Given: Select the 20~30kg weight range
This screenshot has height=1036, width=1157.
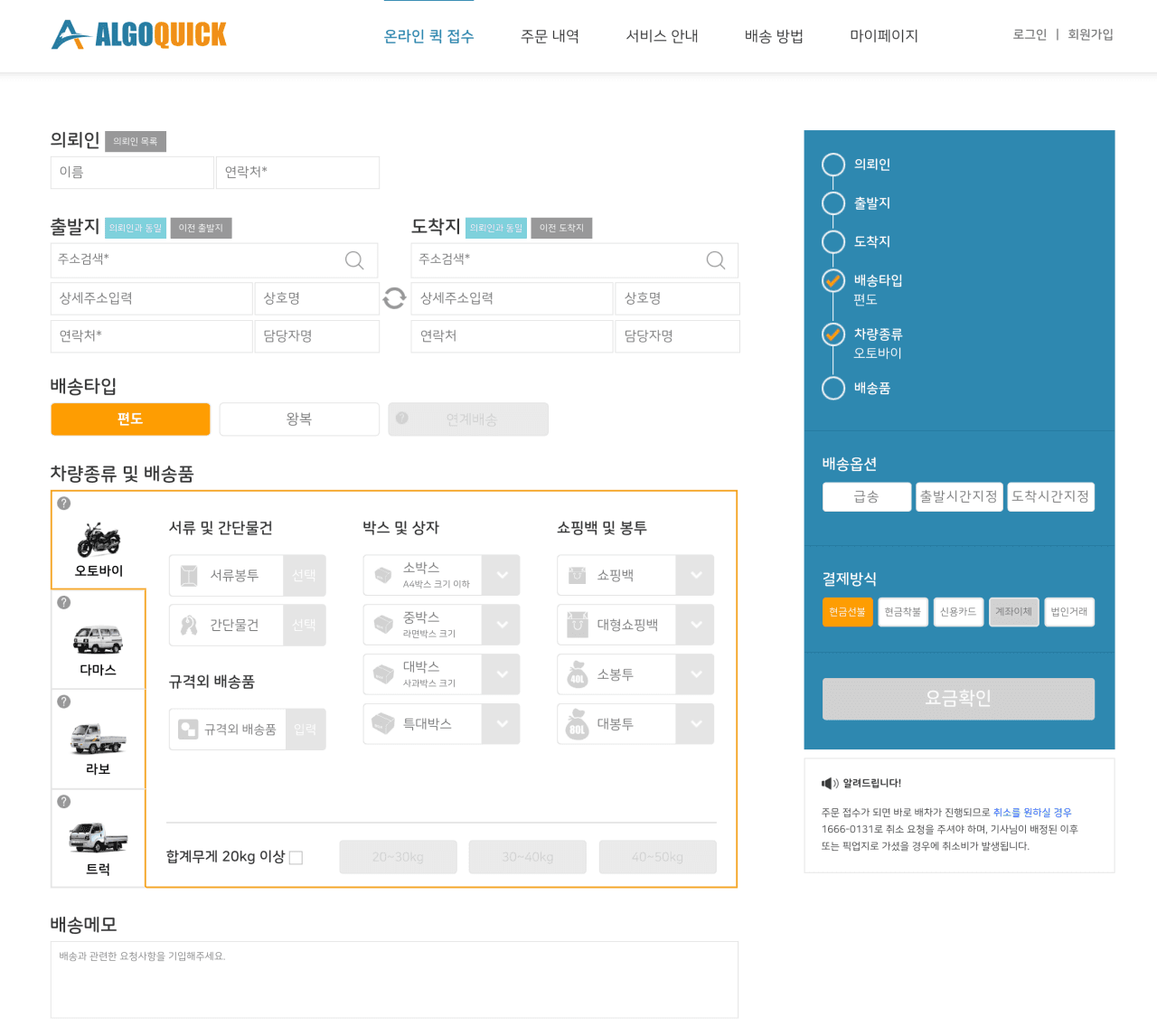Looking at the screenshot, I should tap(398, 857).
